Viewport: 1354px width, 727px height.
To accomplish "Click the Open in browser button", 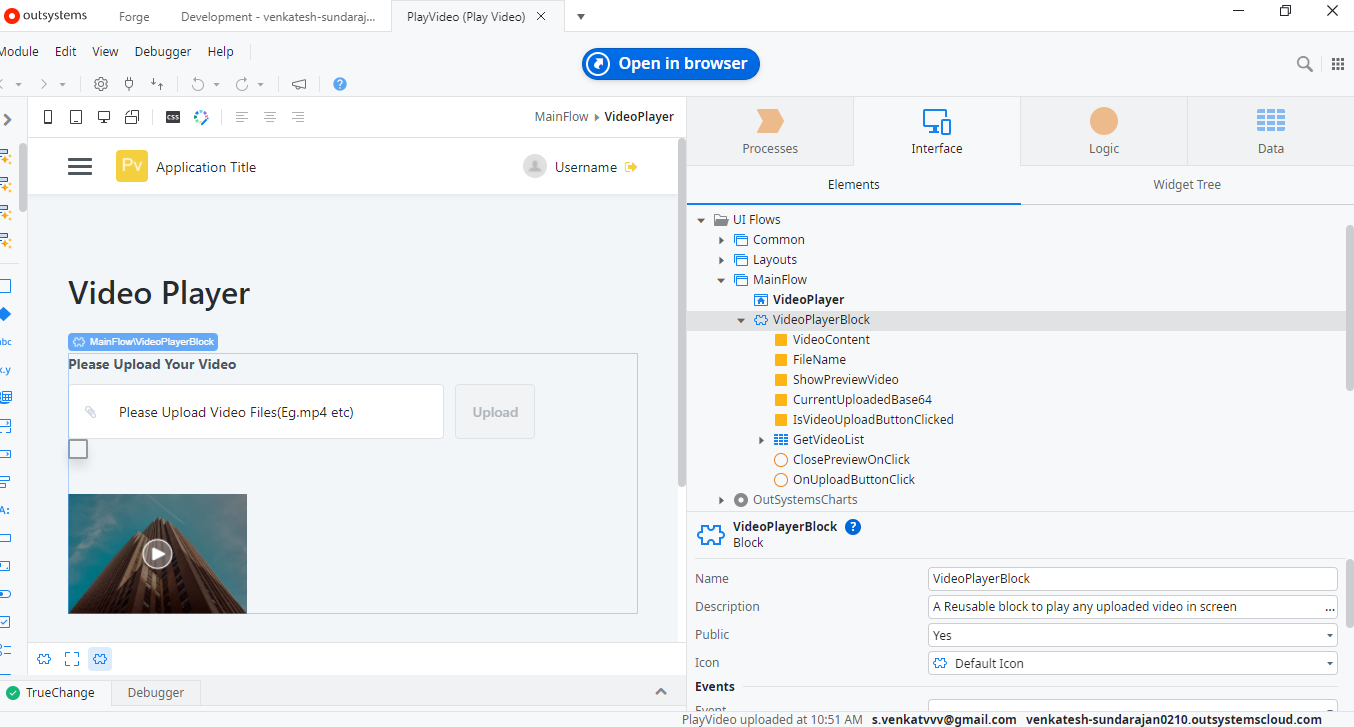I will 670,63.
